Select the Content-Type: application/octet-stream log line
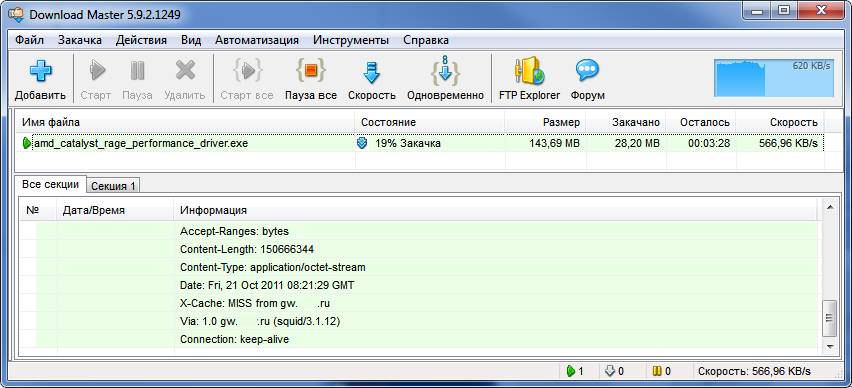This screenshot has width=852, height=388. coord(418,267)
